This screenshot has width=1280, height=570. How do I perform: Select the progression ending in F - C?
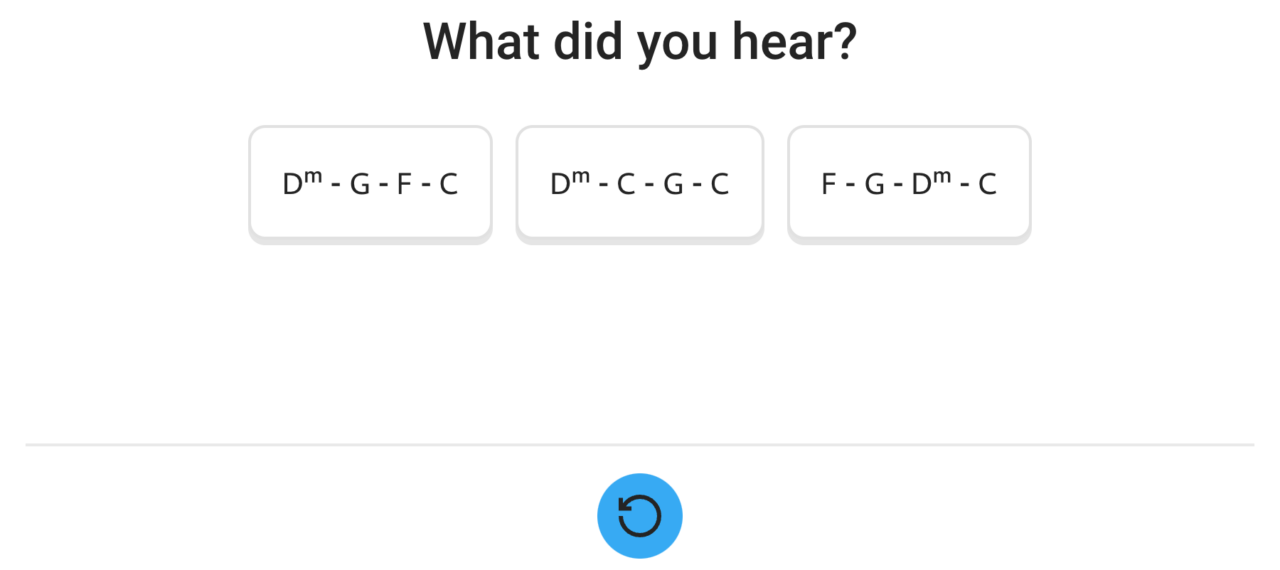pos(370,183)
